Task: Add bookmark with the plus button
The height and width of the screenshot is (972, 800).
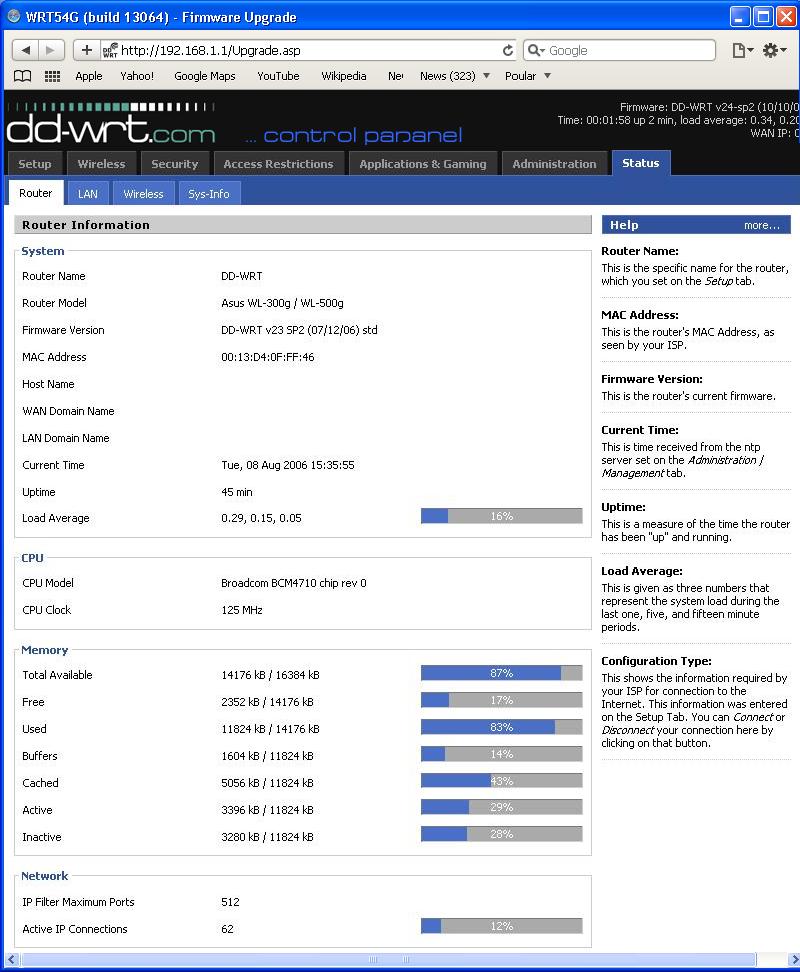Action: coord(87,50)
